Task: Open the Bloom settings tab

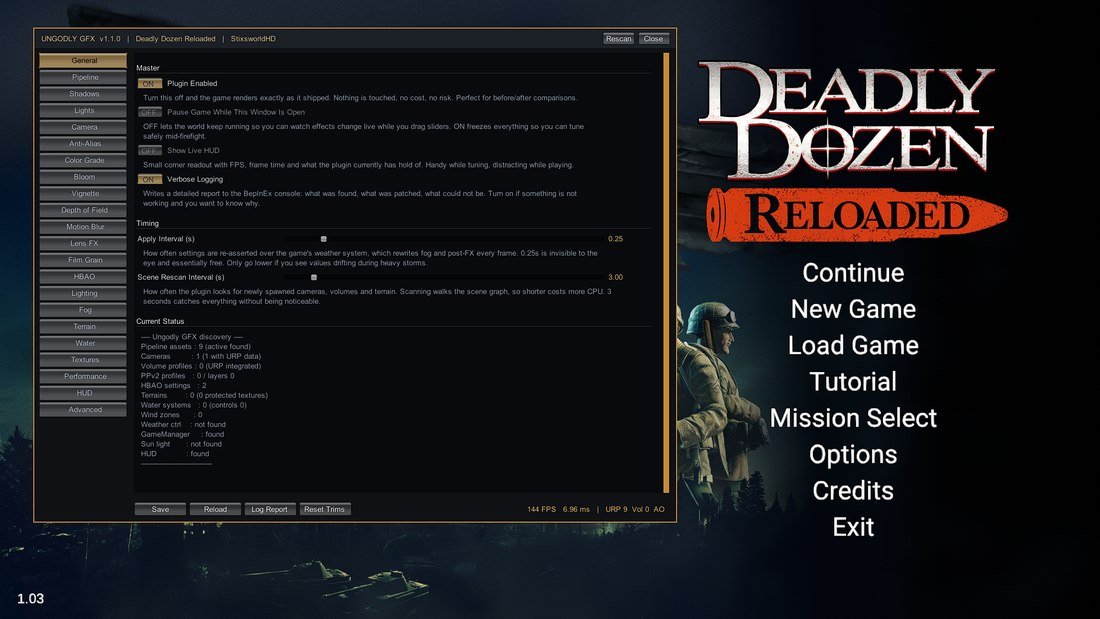Action: point(83,177)
